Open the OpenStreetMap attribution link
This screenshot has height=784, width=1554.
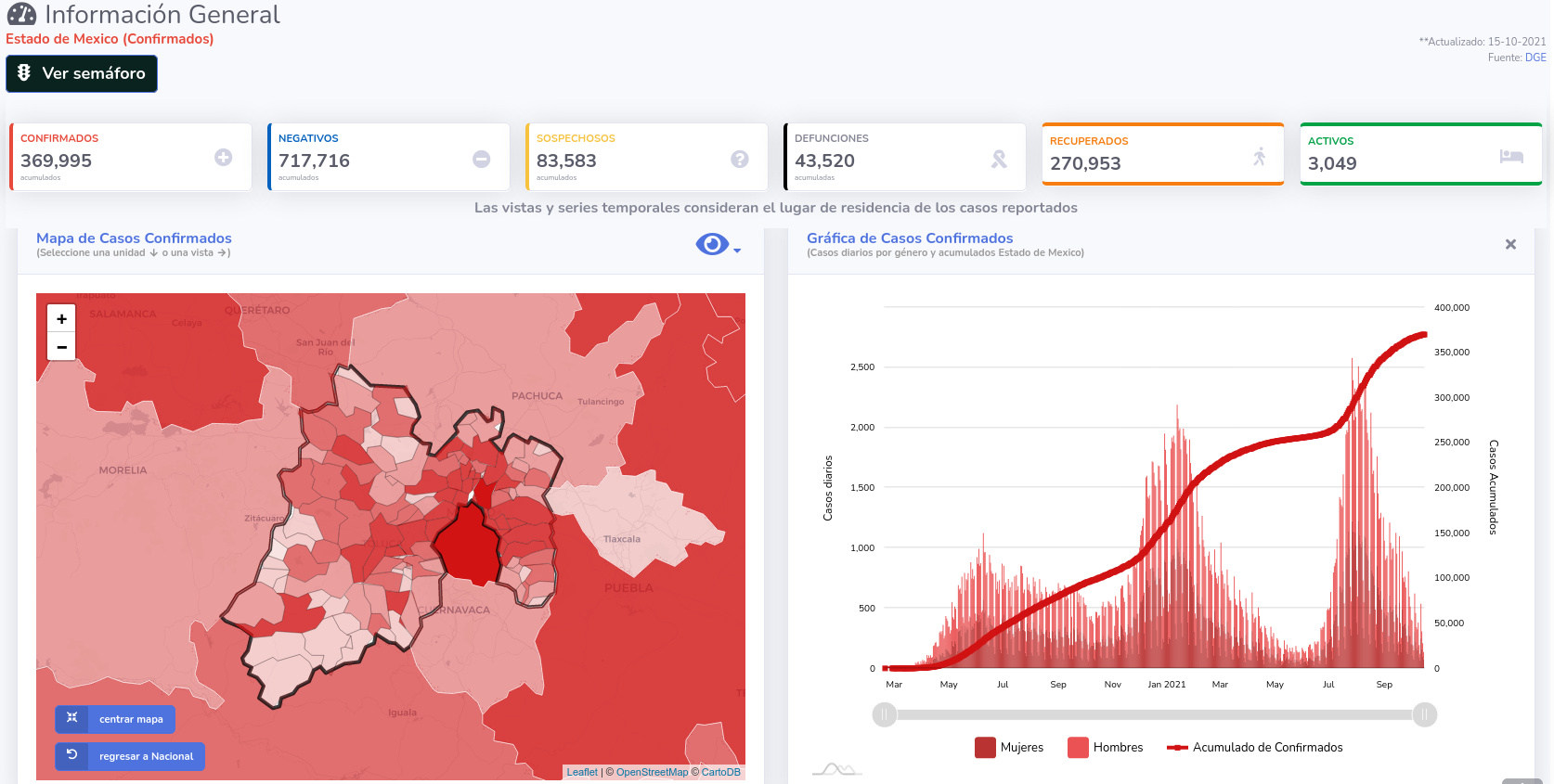653,772
